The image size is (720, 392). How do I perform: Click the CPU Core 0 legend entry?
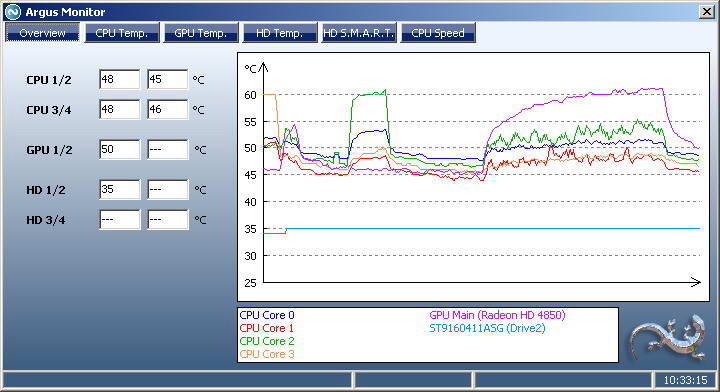(267, 315)
